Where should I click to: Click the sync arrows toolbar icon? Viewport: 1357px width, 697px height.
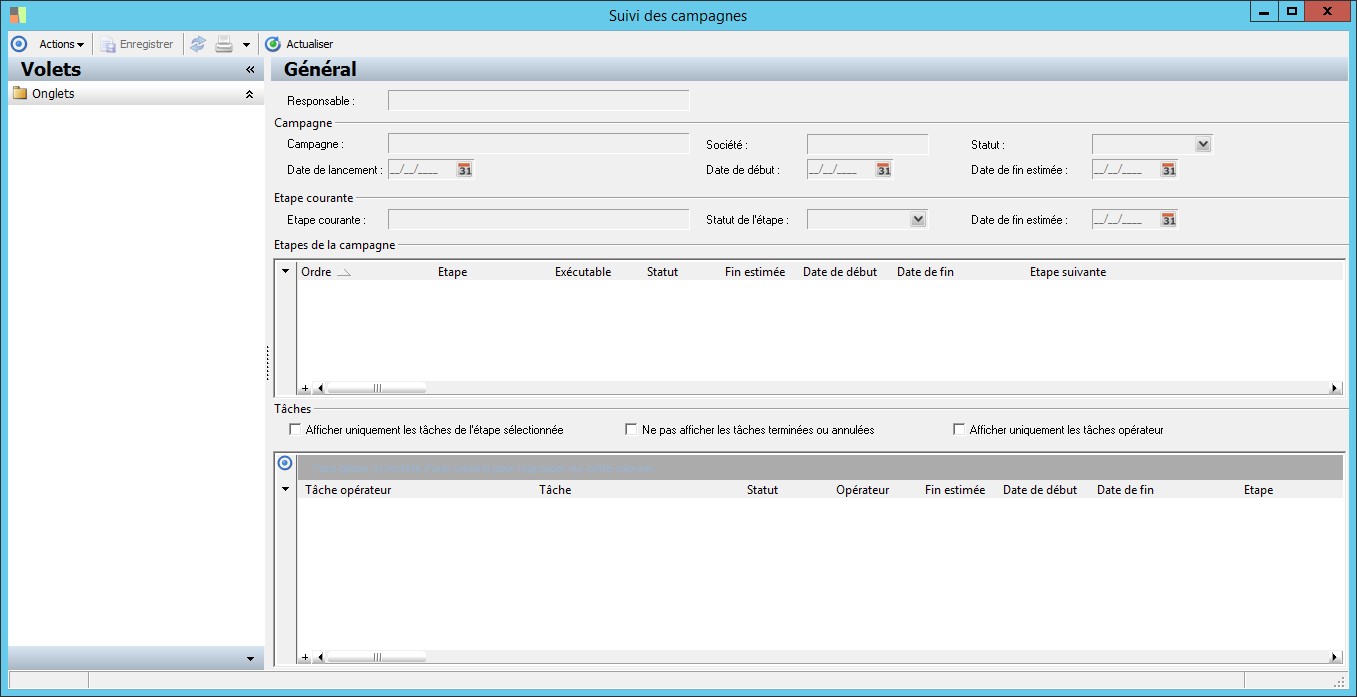pyautogui.click(x=198, y=44)
